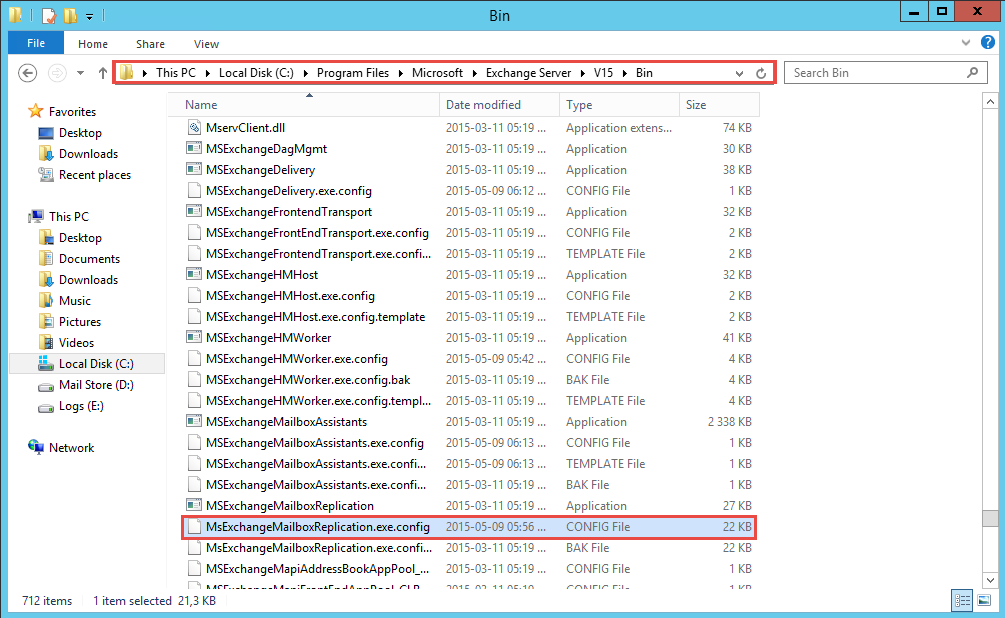
Task: Select MsExchangeMailboxReplication.exe.config file
Action: click(x=469, y=527)
